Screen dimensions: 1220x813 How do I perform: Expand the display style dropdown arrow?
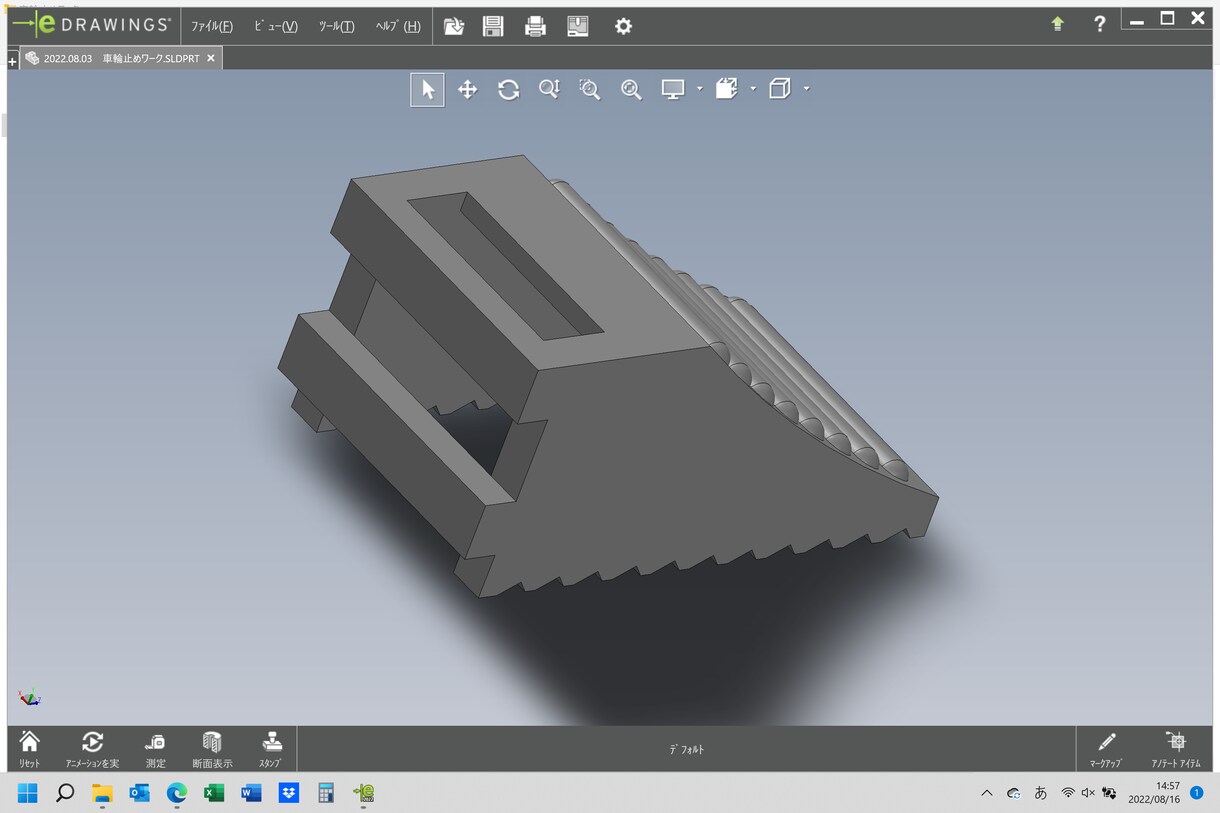coord(753,89)
